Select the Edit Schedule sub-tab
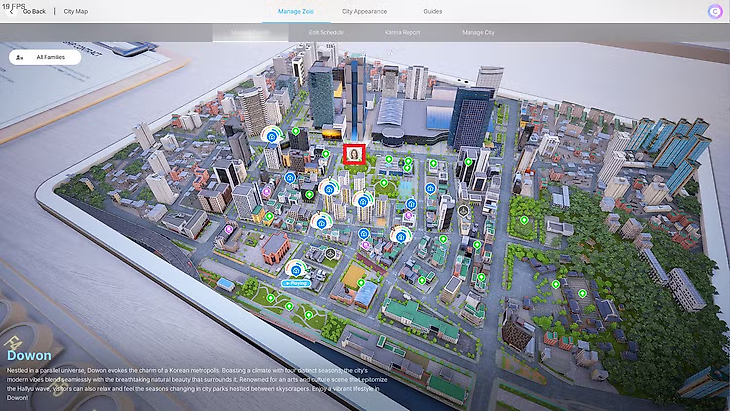The width and height of the screenshot is (730, 411). click(324, 32)
